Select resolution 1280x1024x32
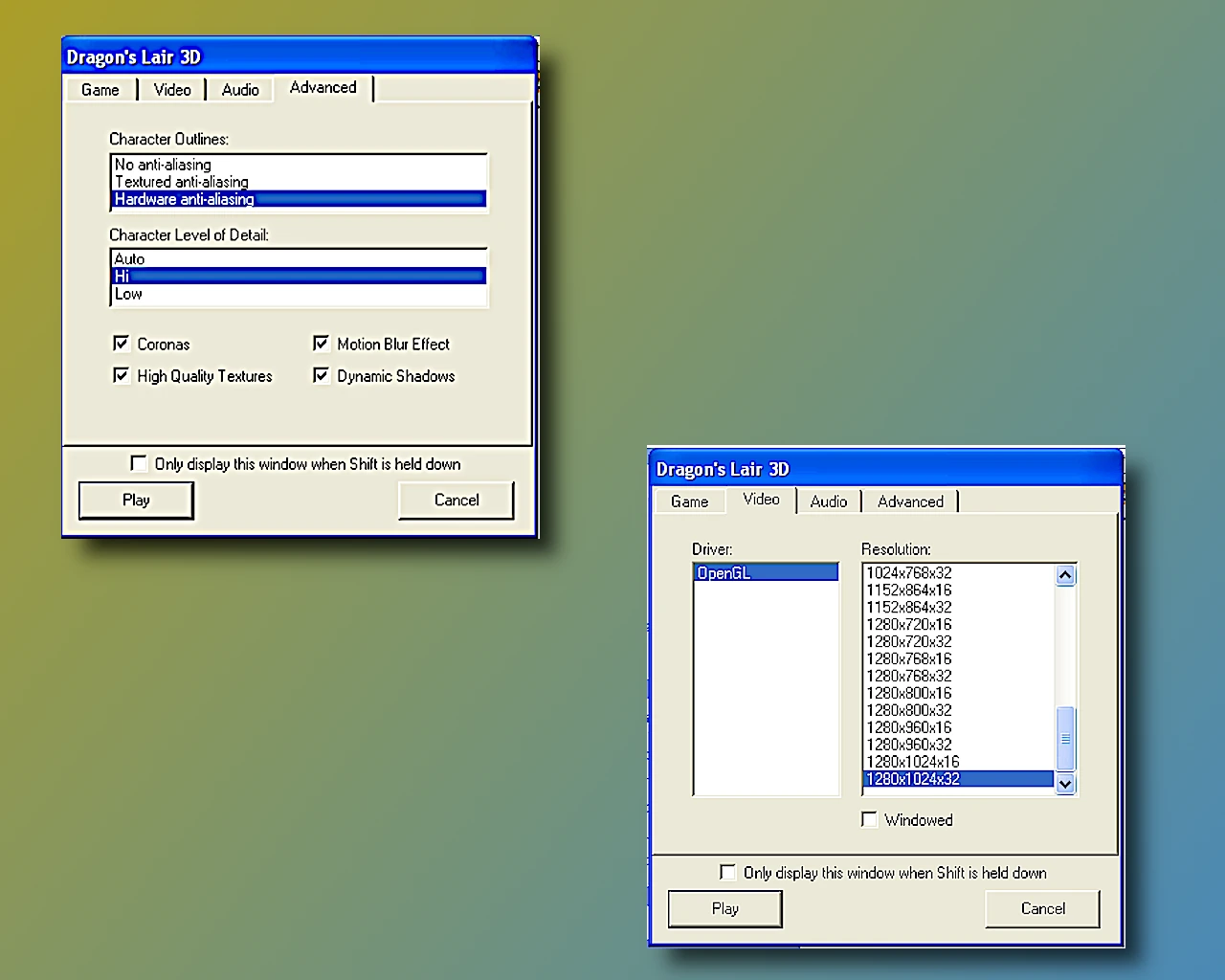Screen dimensions: 1225x980 pyautogui.click(x=959, y=779)
